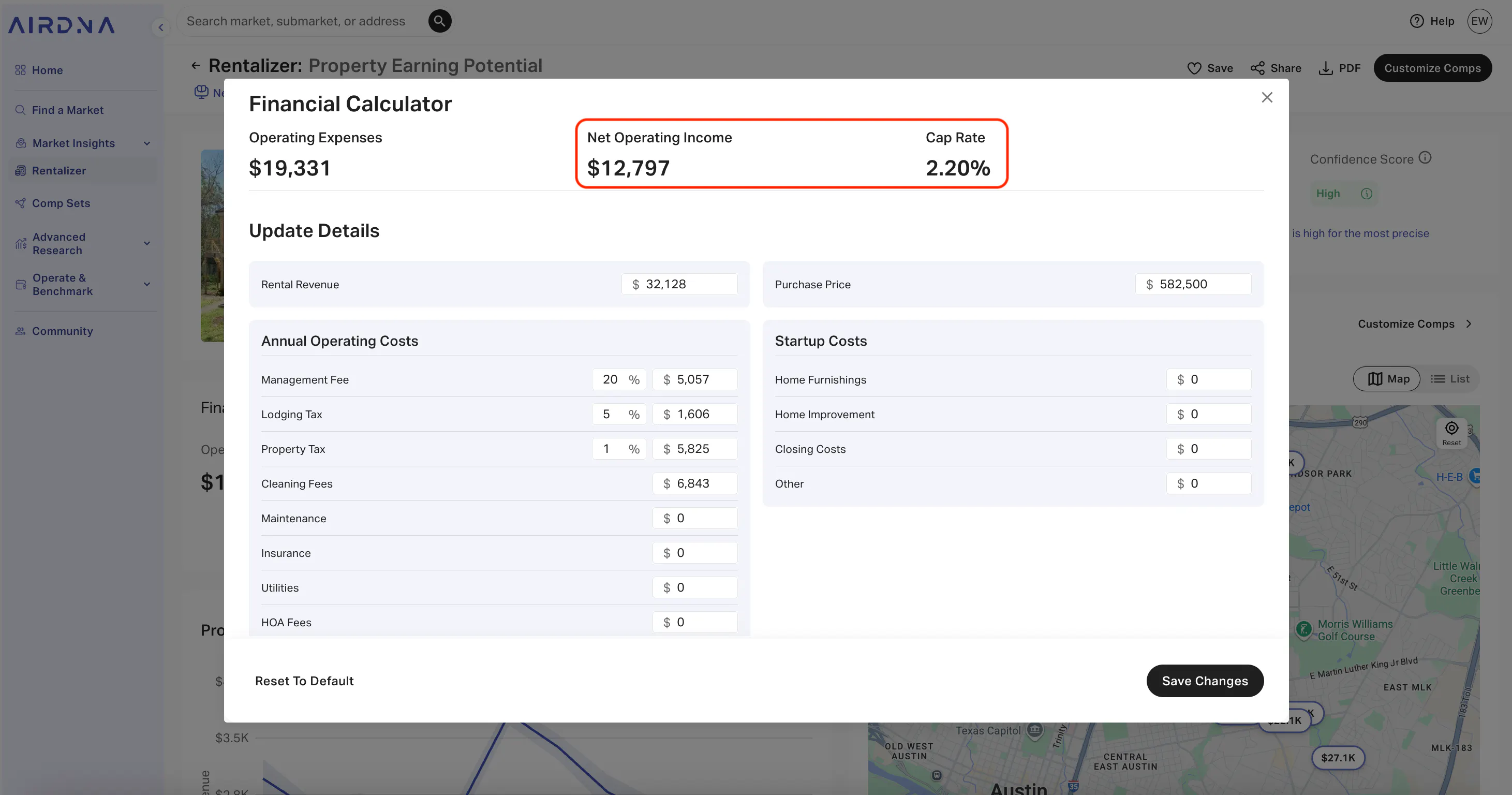Expand Market Insights section
The width and height of the screenshot is (1512, 795).
tap(83, 143)
